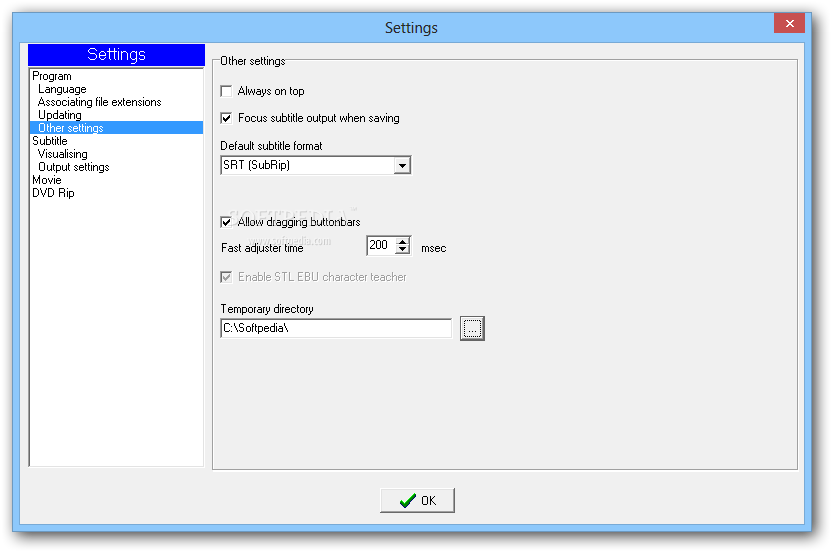The width and height of the screenshot is (832, 552).
Task: Select Program in the settings tree
Action: [x=52, y=76]
